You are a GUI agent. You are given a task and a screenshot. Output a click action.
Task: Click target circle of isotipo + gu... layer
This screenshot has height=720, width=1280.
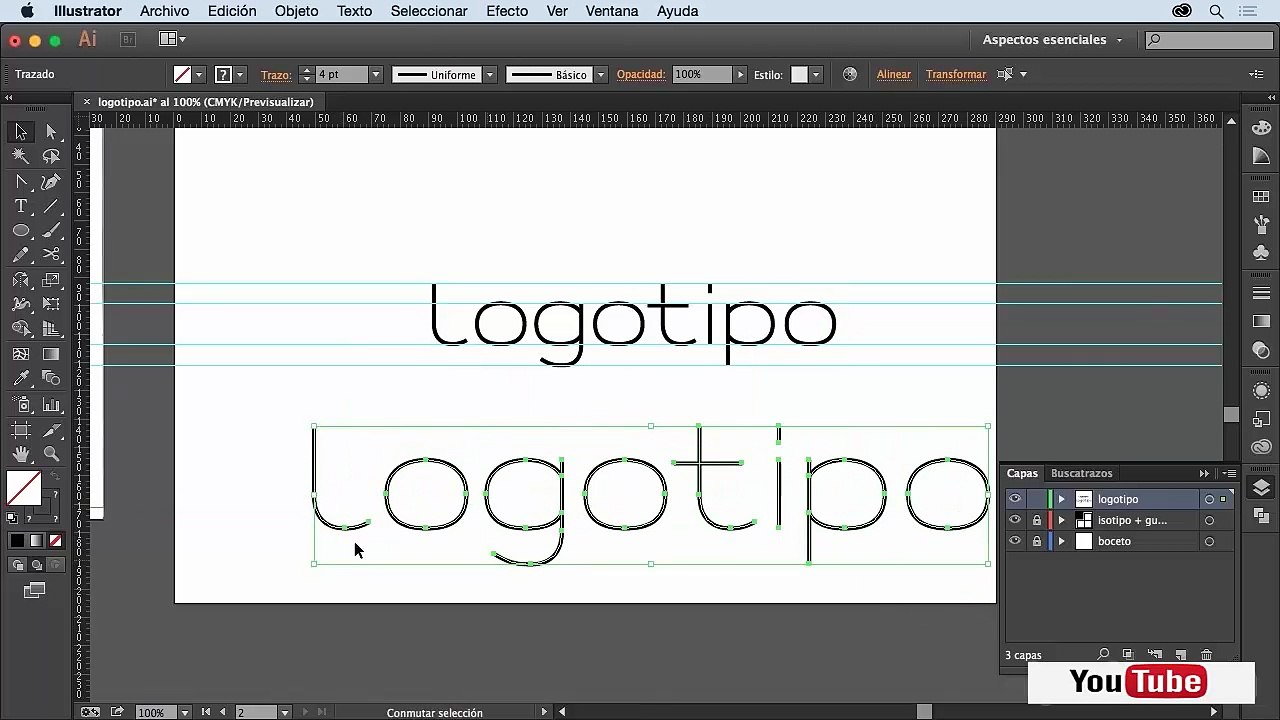(1209, 520)
